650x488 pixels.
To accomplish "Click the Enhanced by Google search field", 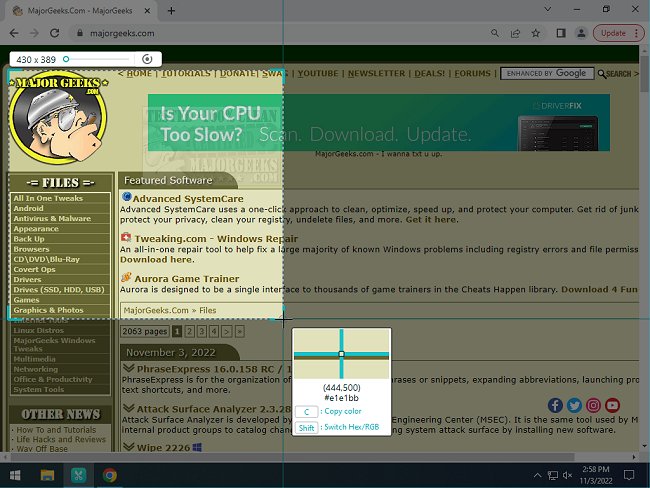I will 547,73.
